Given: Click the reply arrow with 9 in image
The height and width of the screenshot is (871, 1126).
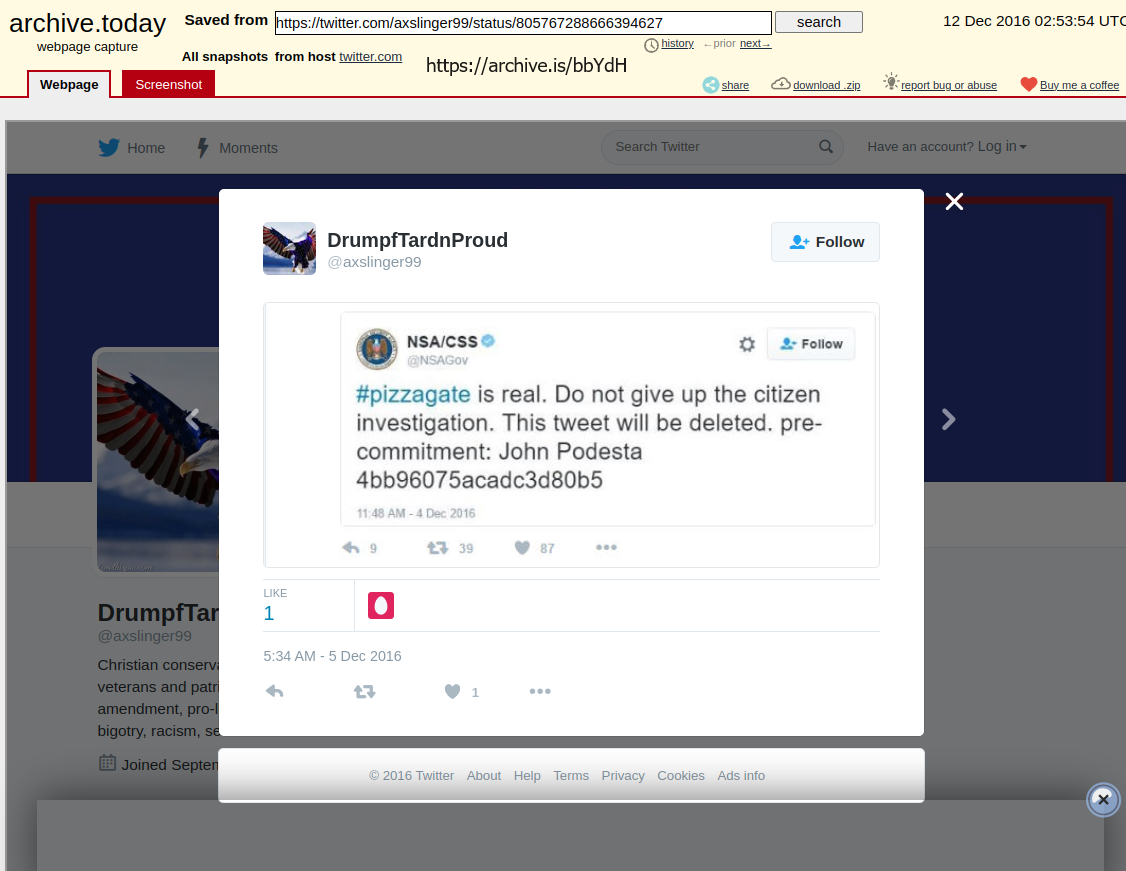Looking at the screenshot, I should click(x=351, y=548).
